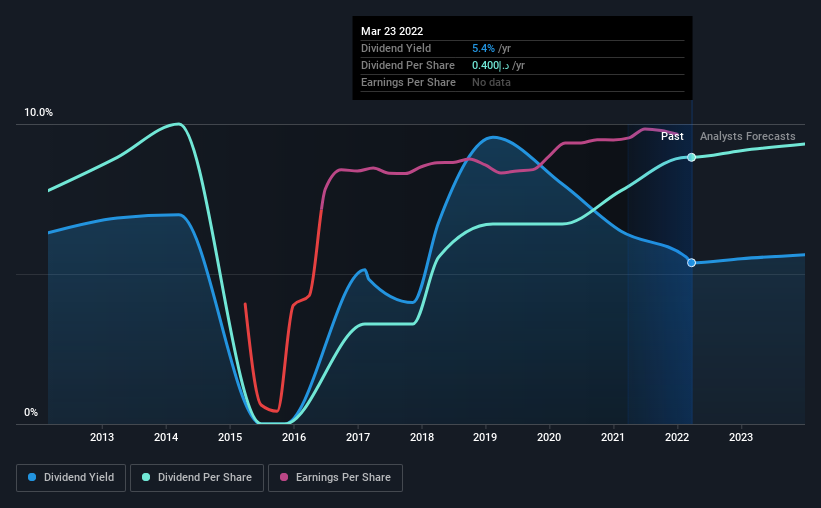
Task: Click the 2017 x-axis label
Action: click(358, 437)
